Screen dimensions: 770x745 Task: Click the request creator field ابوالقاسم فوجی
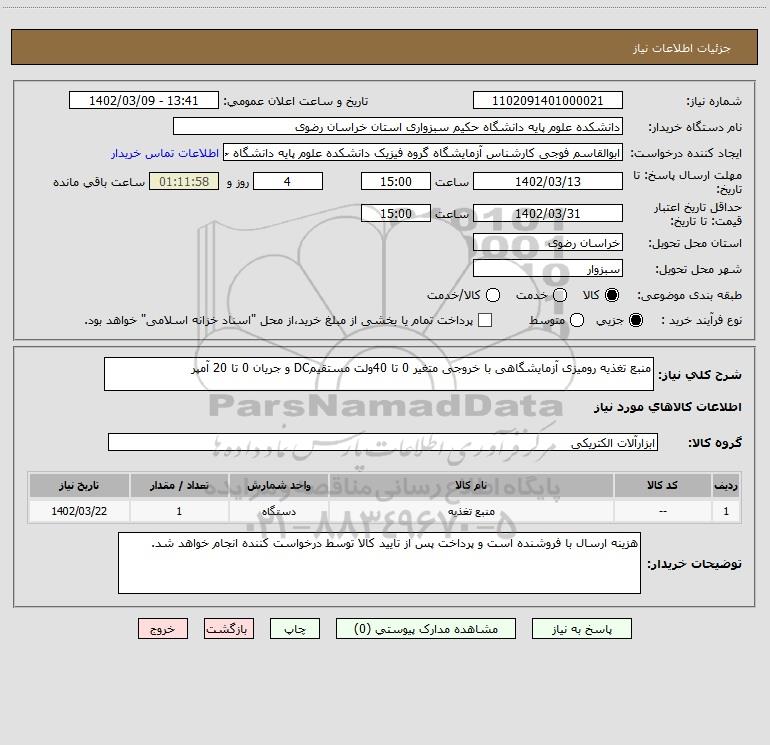point(423,153)
